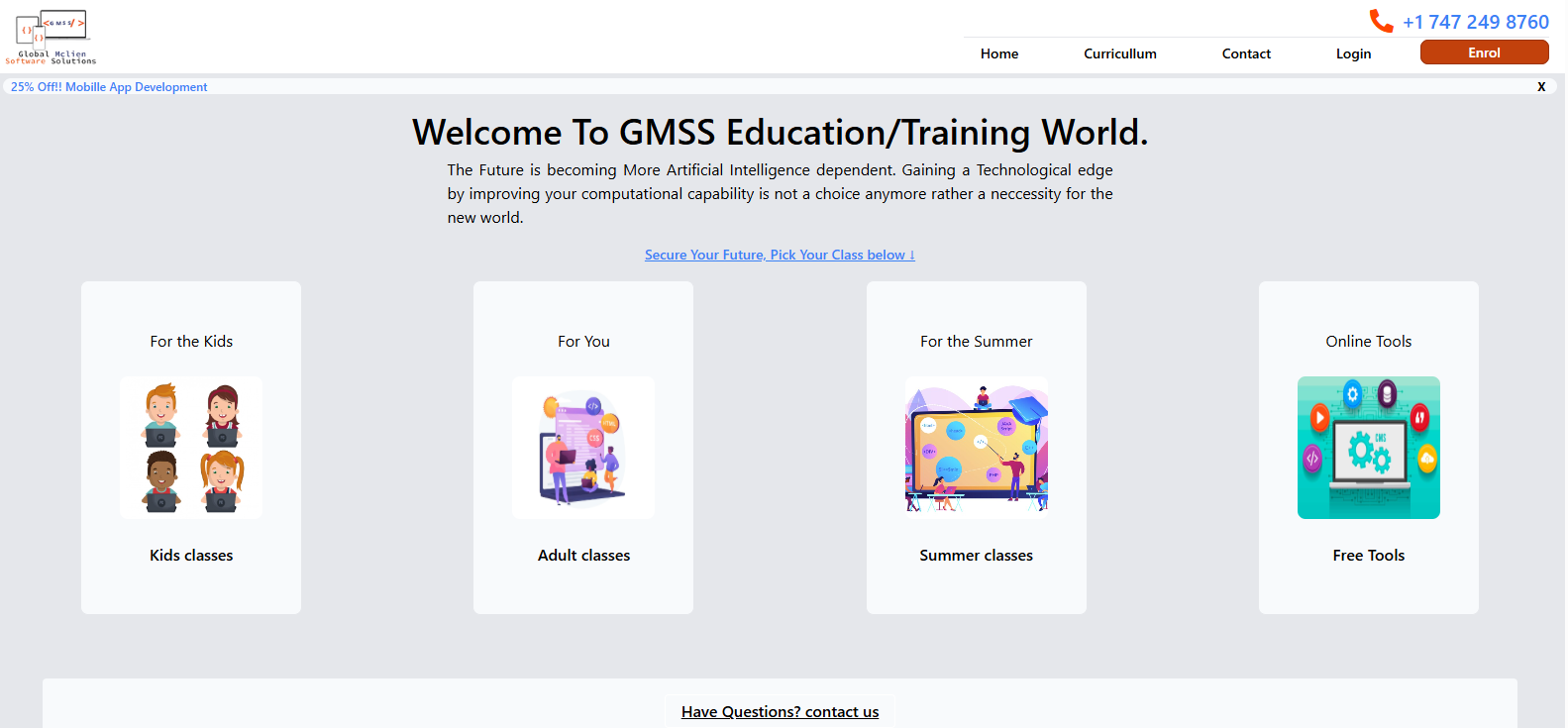Image resolution: width=1568 pixels, height=728 pixels.
Task: Click the orange phone icon
Action: click(x=1381, y=21)
